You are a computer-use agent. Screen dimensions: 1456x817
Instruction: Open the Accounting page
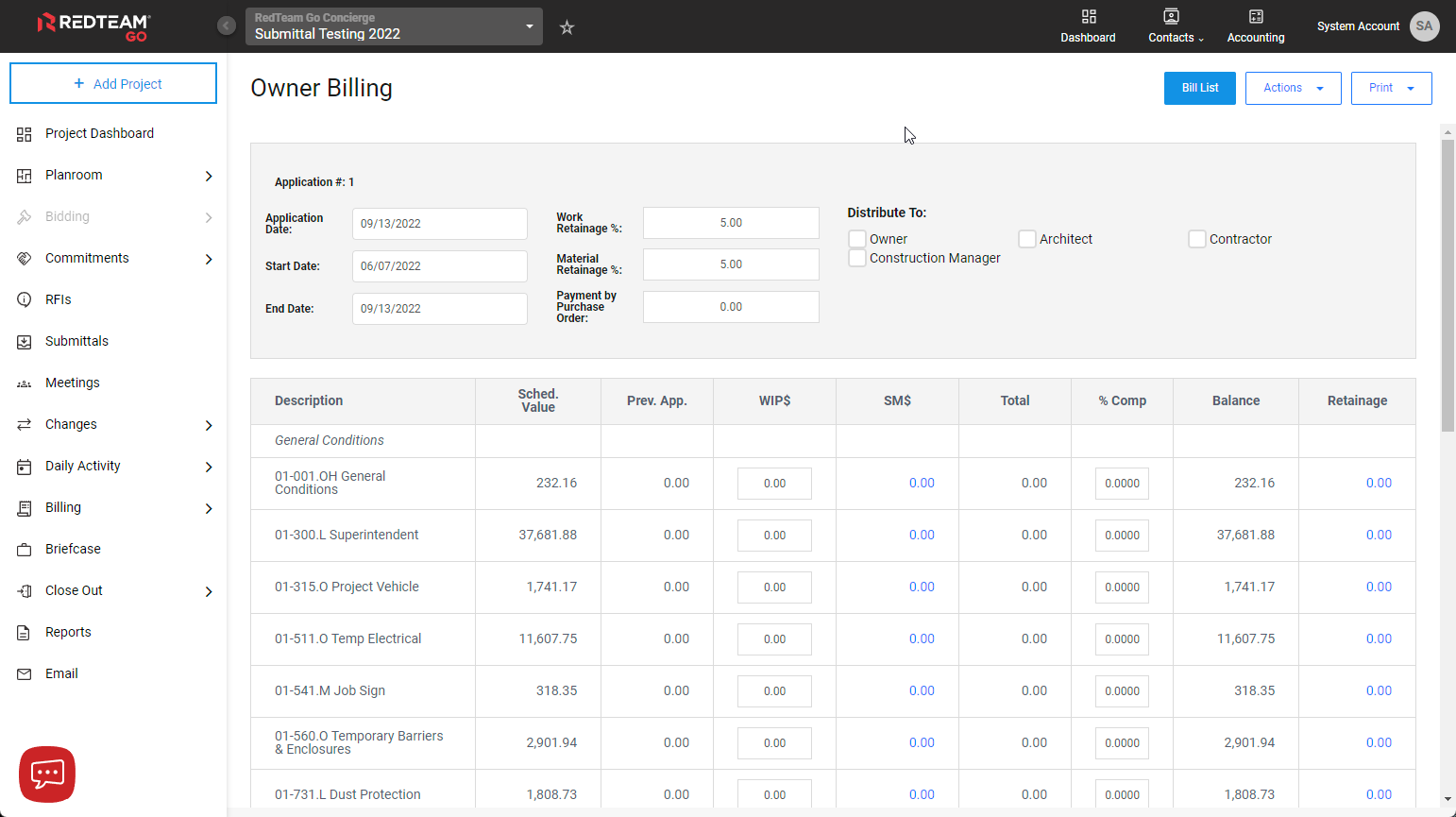pyautogui.click(x=1255, y=26)
